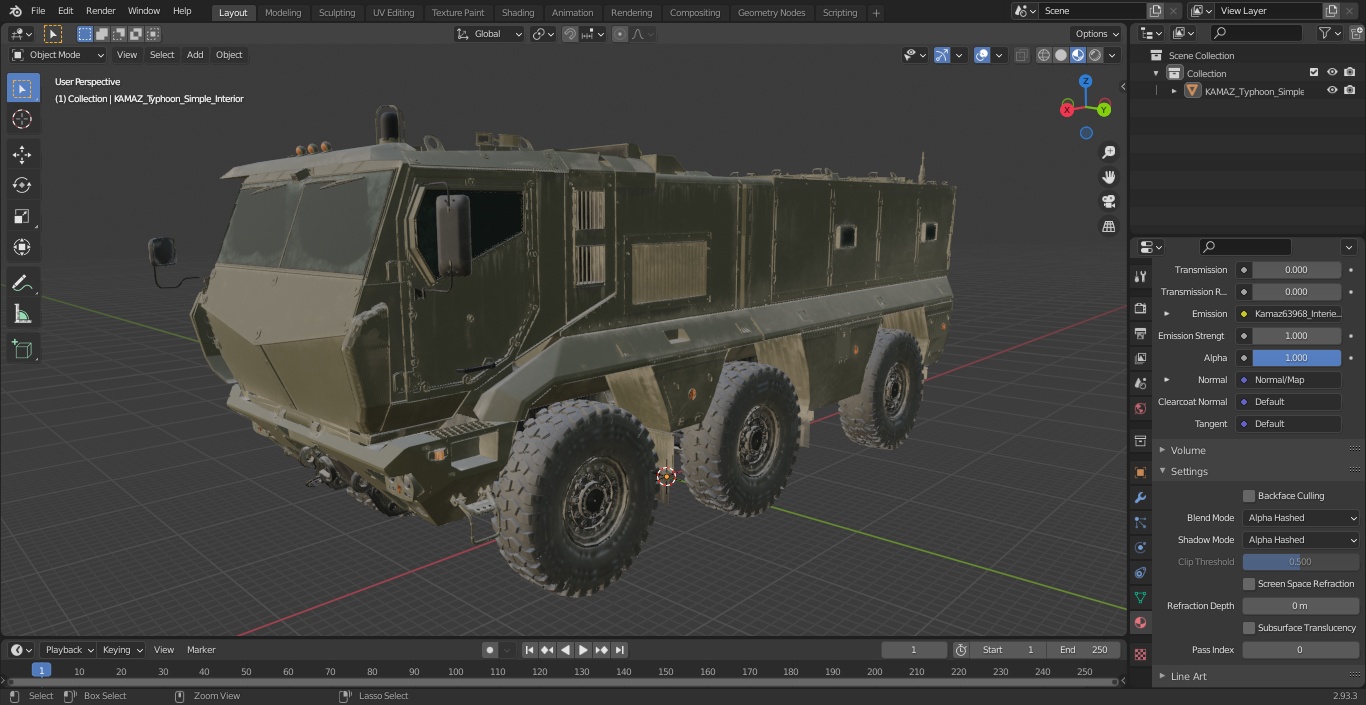Viewport: 1366px width, 705px height.
Task: Select the Cursor tool in toolbar
Action: pos(22,119)
